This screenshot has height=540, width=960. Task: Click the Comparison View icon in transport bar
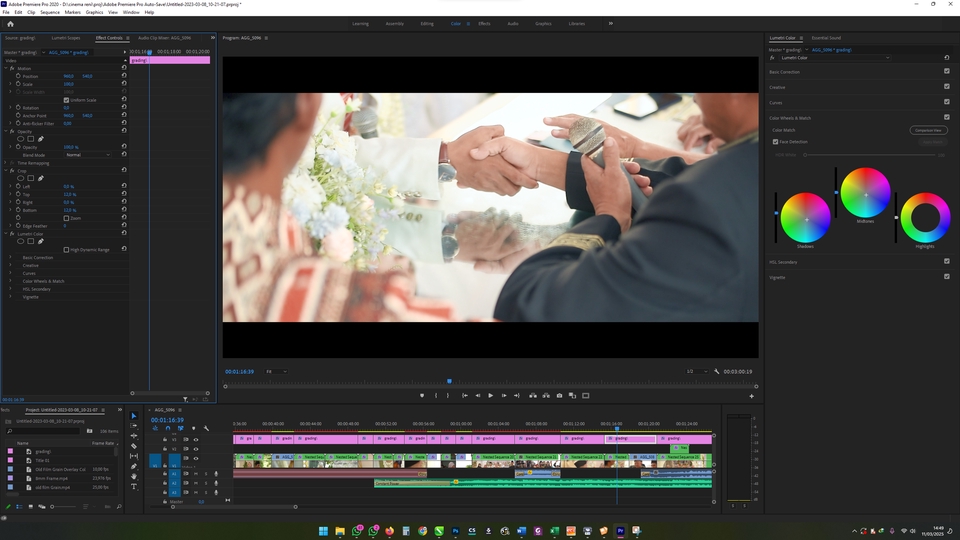click(x=572, y=396)
